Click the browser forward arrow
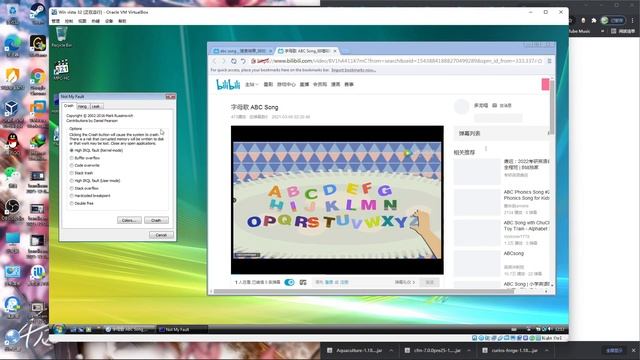The width and height of the screenshot is (640, 360). coord(224,61)
